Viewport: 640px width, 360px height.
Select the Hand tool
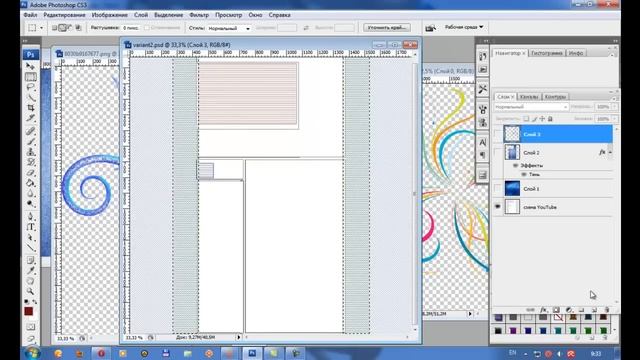tap(31, 281)
